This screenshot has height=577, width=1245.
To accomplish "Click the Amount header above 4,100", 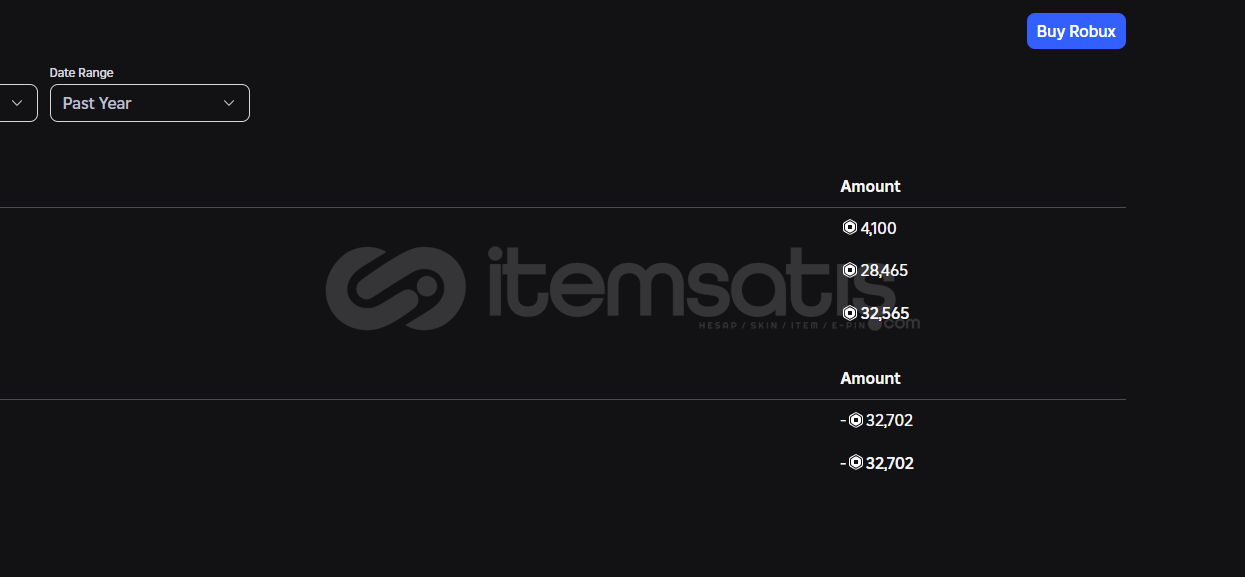I will 870,186.
